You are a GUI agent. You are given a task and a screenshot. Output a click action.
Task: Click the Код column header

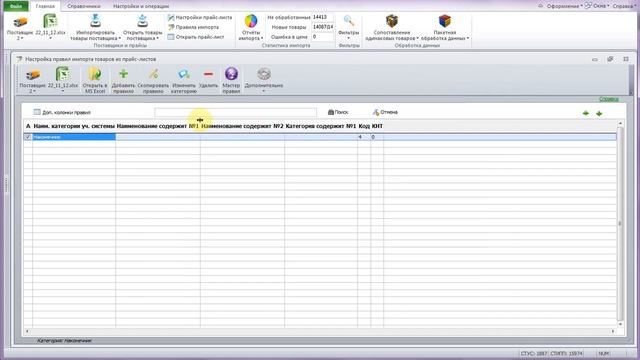click(364, 126)
